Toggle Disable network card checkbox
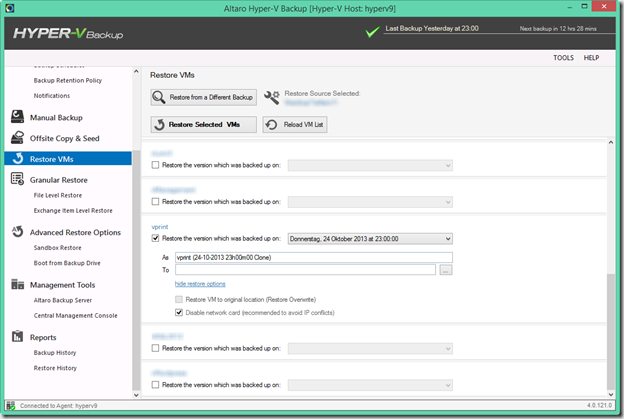 [x=179, y=312]
